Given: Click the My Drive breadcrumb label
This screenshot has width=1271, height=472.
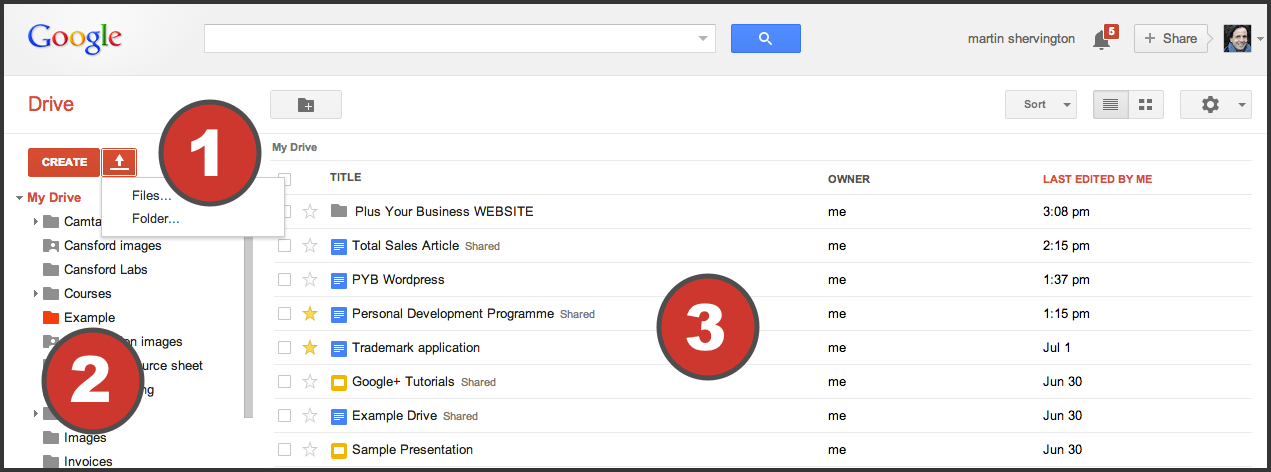Looking at the screenshot, I should 294,147.
